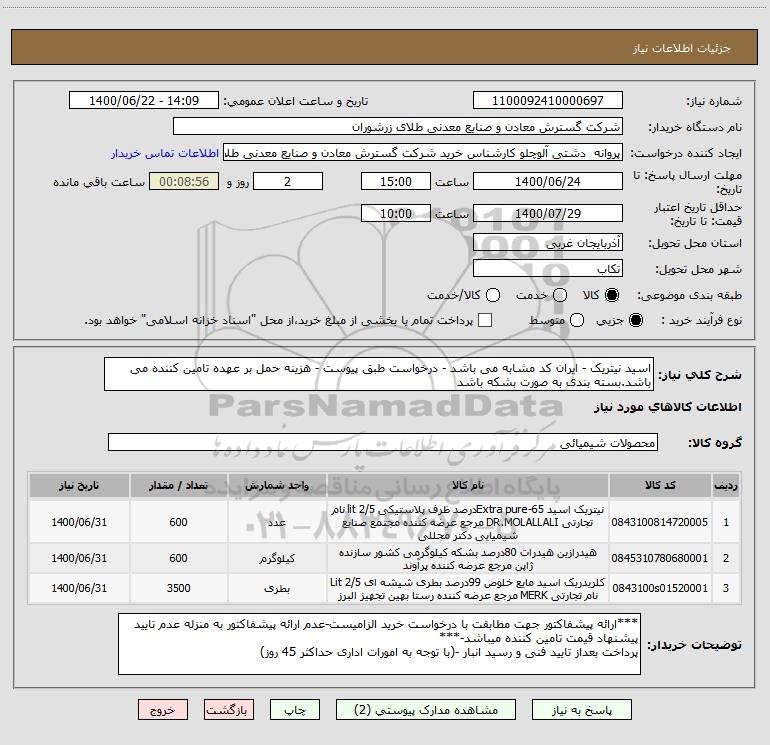This screenshot has height=745, width=770.
Task: Click the validity time field 10:00
Action: tap(396, 213)
